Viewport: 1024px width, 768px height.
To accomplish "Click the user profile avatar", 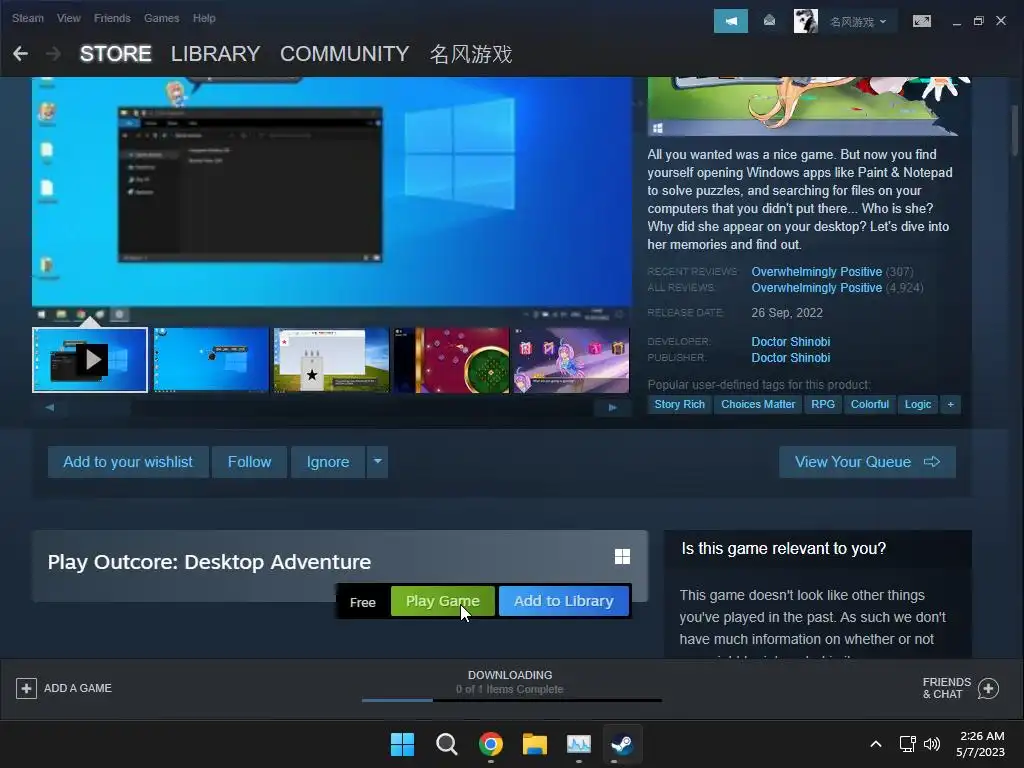I will click(x=805, y=21).
